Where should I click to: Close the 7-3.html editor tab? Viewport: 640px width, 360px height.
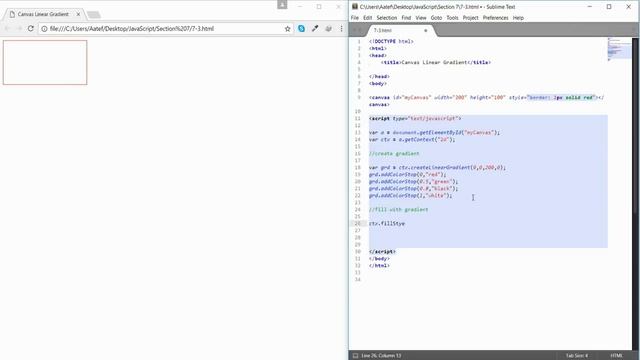426,31
